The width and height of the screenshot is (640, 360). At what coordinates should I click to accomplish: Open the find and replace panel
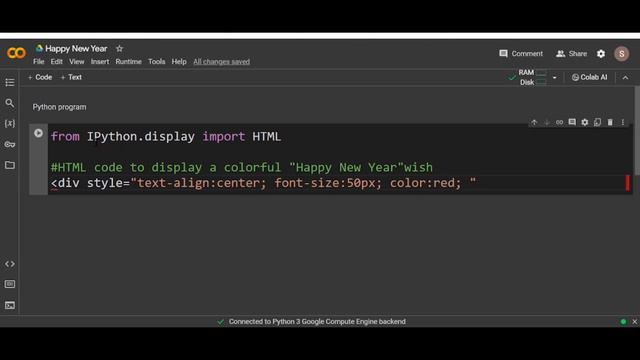(x=10, y=103)
